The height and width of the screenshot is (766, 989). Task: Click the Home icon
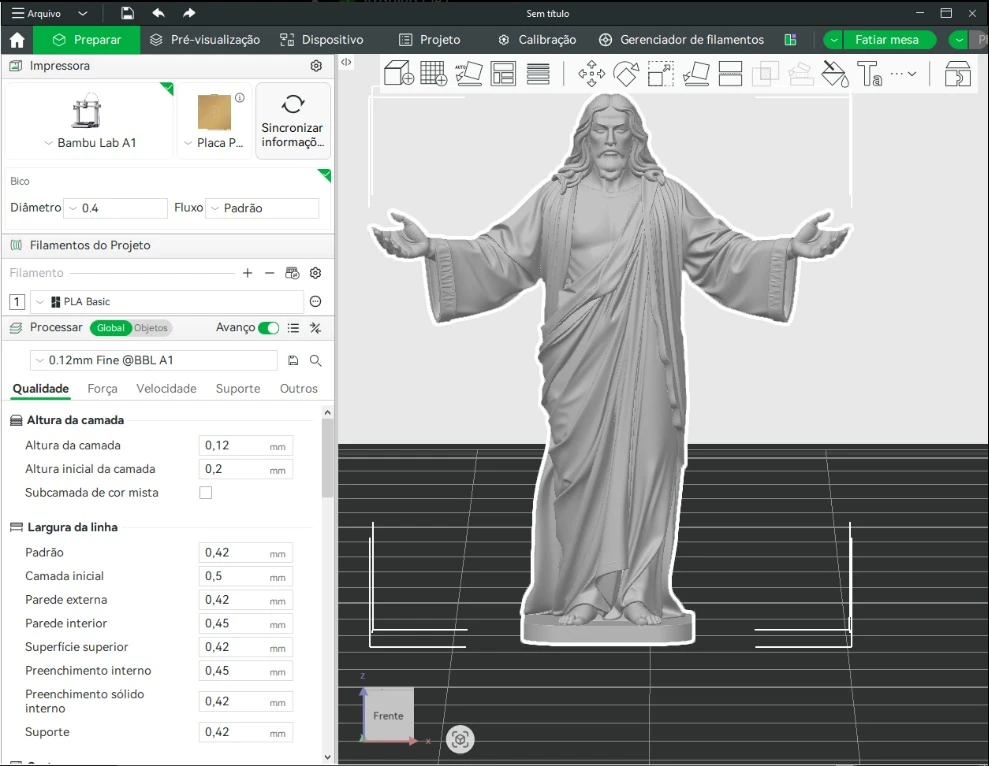tap(17, 40)
